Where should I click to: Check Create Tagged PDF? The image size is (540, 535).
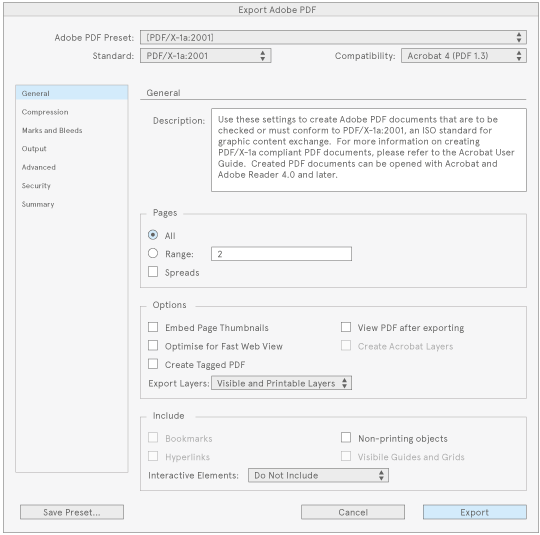153,364
